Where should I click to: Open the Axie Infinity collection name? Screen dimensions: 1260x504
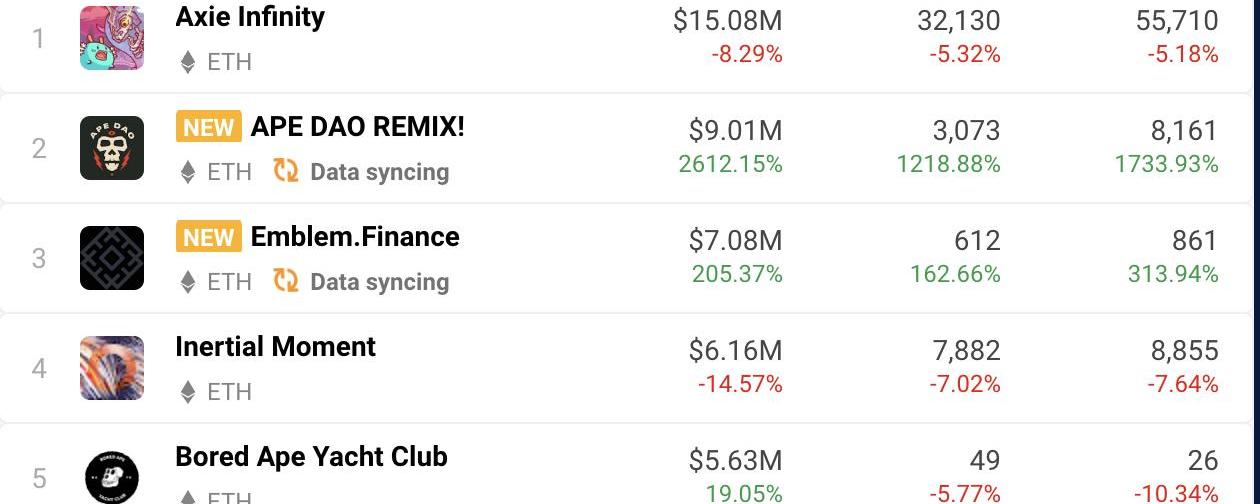[x=250, y=17]
